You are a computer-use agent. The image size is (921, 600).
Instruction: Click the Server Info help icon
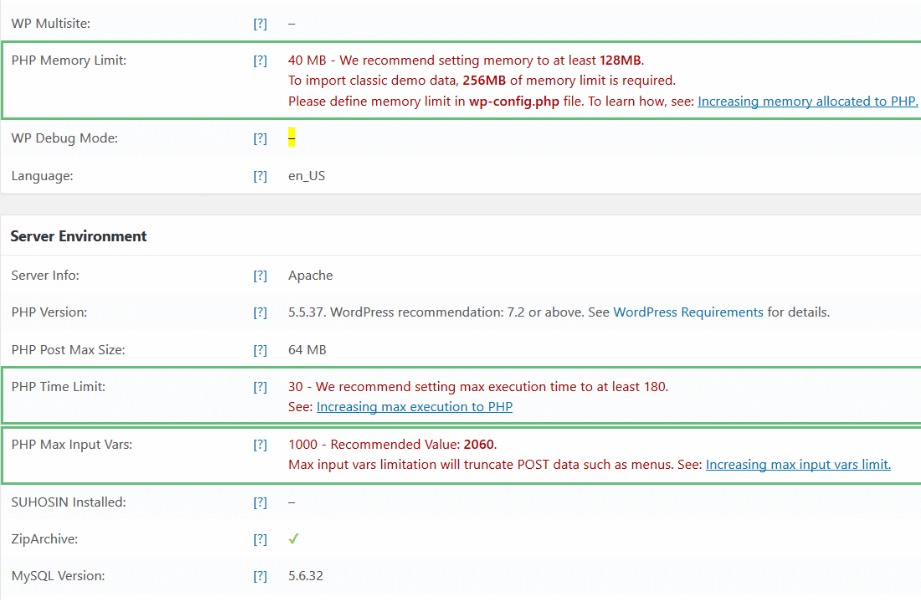[x=260, y=275]
